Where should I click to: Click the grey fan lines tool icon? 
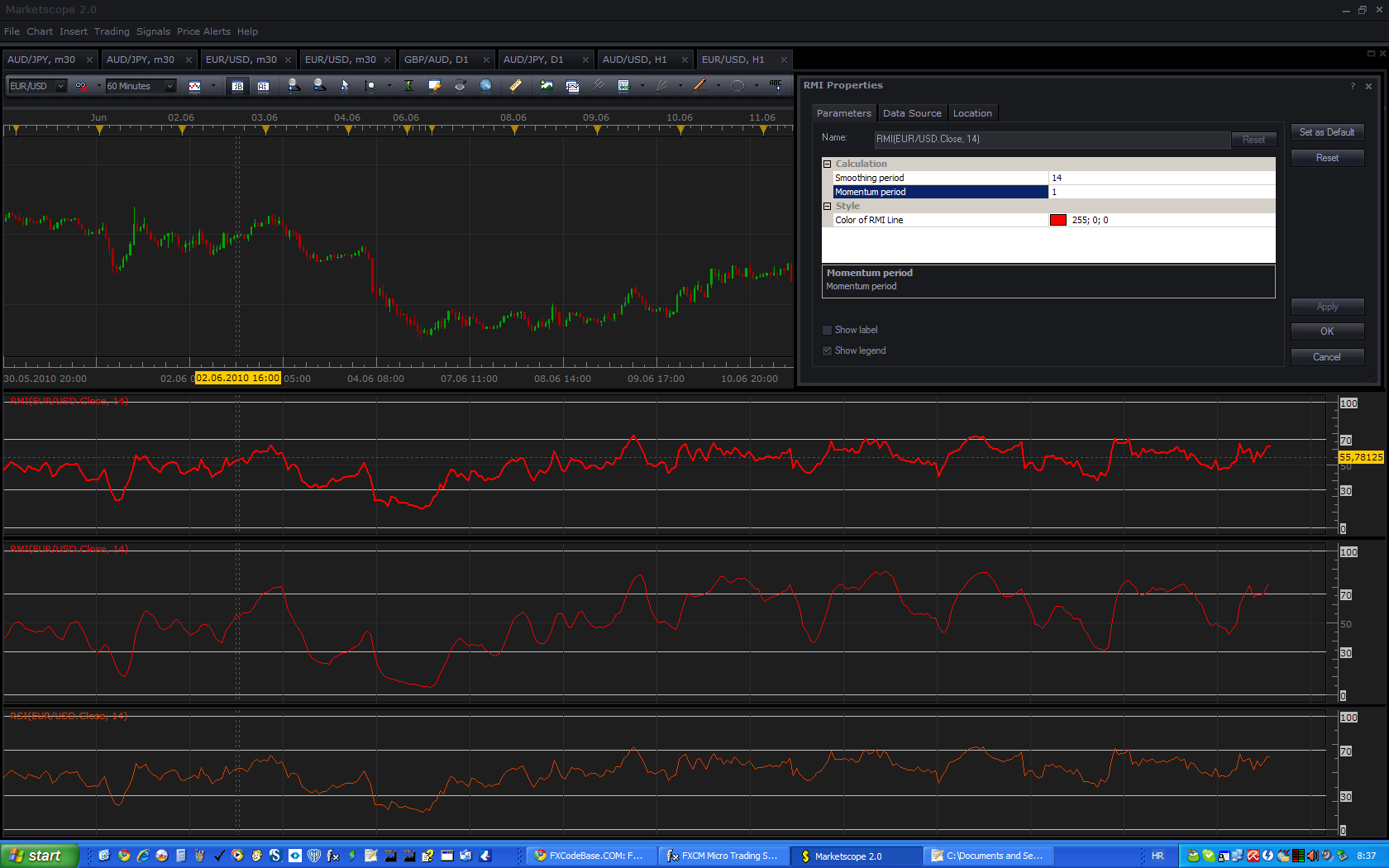coord(661,86)
